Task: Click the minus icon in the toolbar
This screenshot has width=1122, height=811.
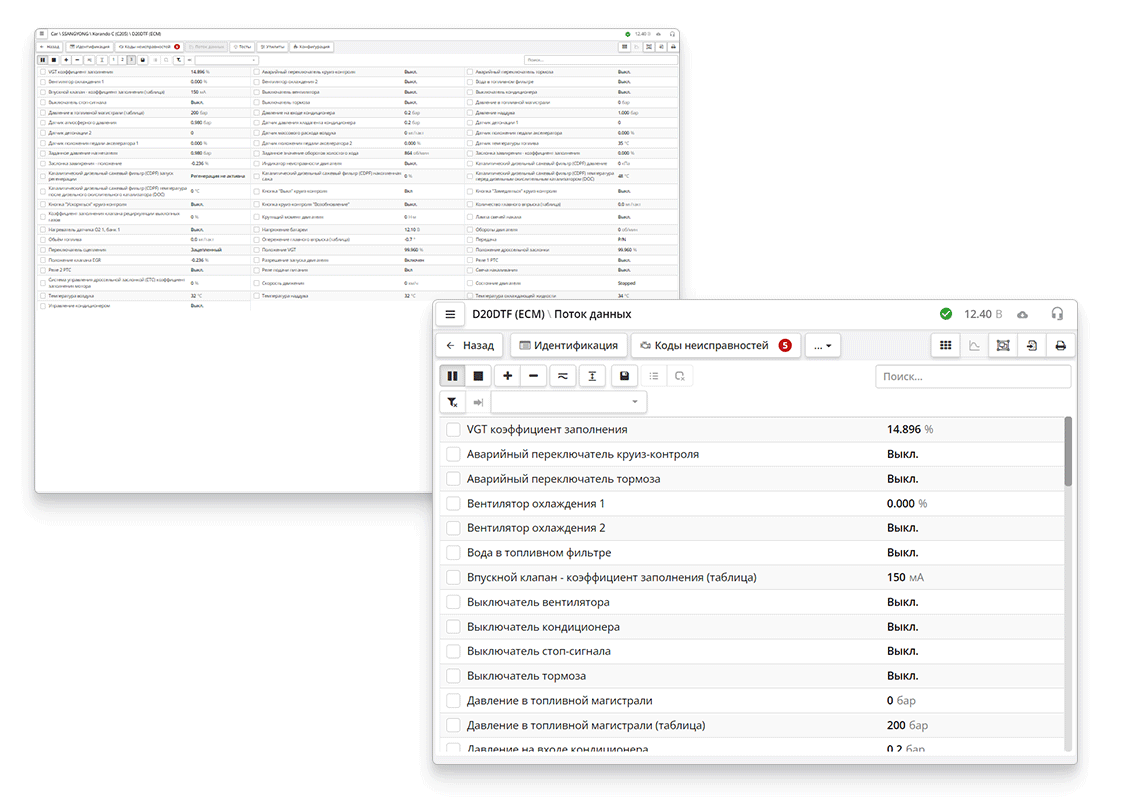Action: (533, 376)
